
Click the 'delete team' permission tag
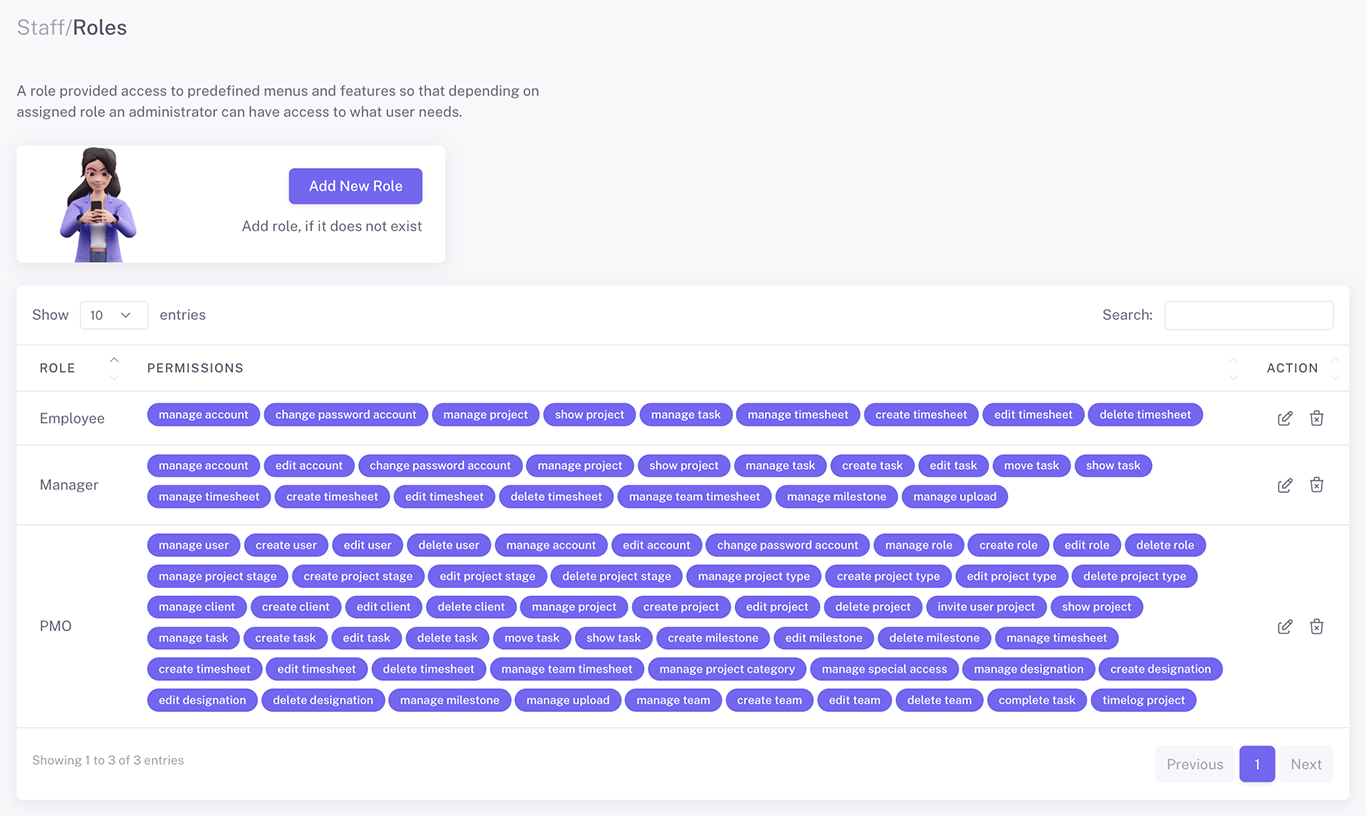[939, 700]
